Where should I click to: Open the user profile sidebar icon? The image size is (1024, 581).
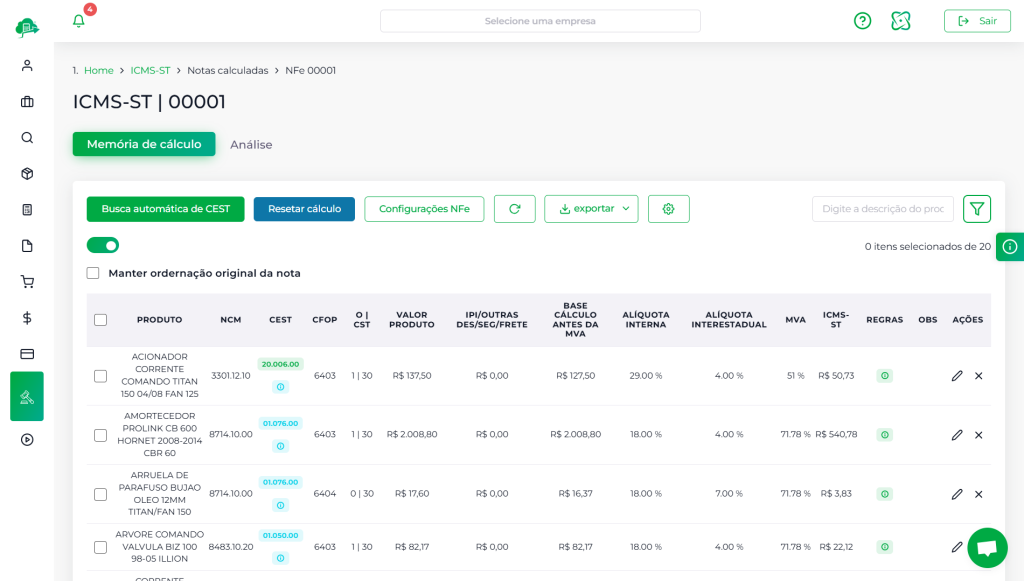pos(27,65)
